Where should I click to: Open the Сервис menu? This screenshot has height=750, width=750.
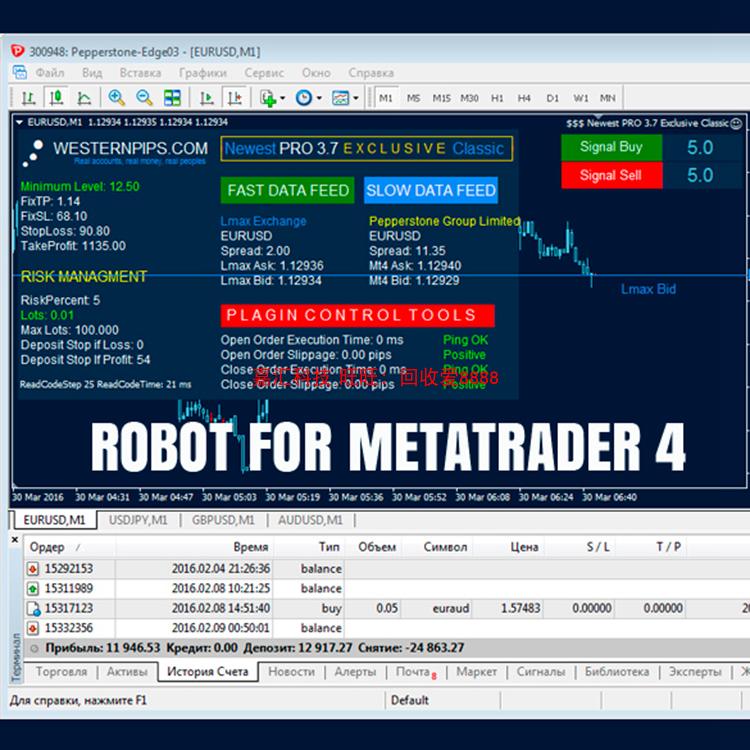coord(264,73)
